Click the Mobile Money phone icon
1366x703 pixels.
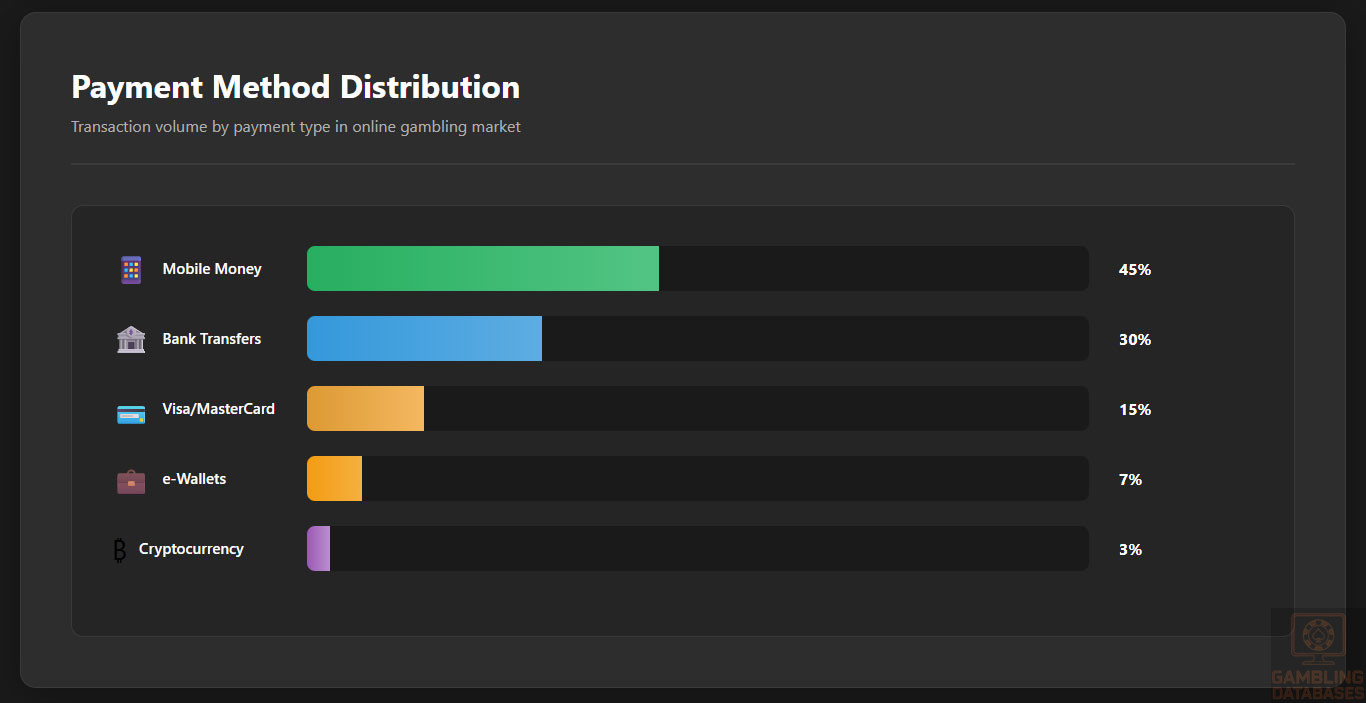(x=131, y=270)
